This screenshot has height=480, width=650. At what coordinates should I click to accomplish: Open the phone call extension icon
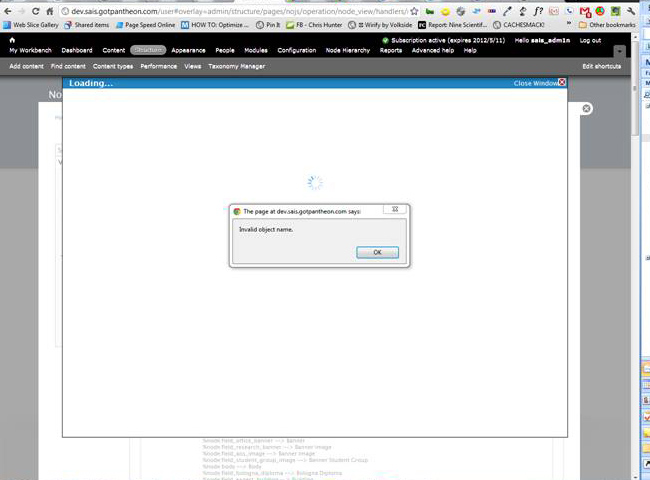570,12
